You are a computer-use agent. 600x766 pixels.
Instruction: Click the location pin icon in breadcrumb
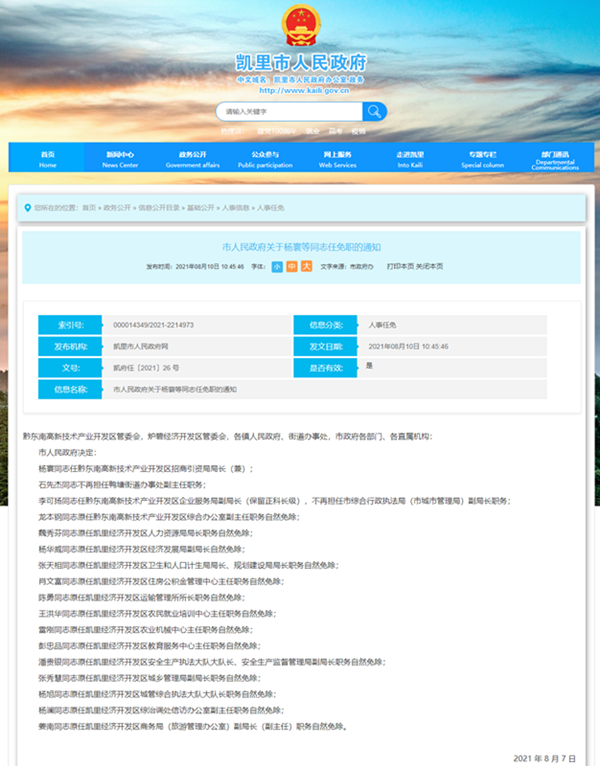26,207
